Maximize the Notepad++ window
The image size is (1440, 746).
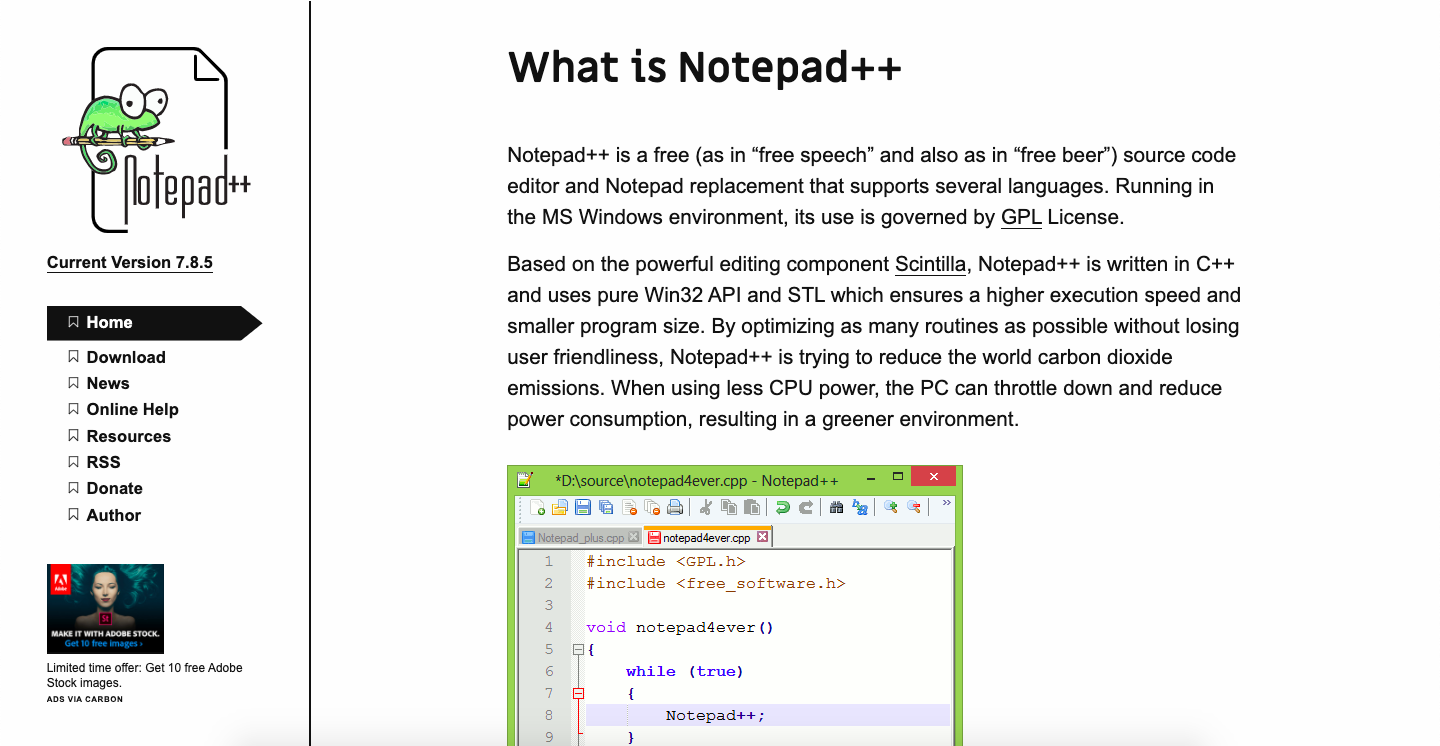click(x=898, y=477)
